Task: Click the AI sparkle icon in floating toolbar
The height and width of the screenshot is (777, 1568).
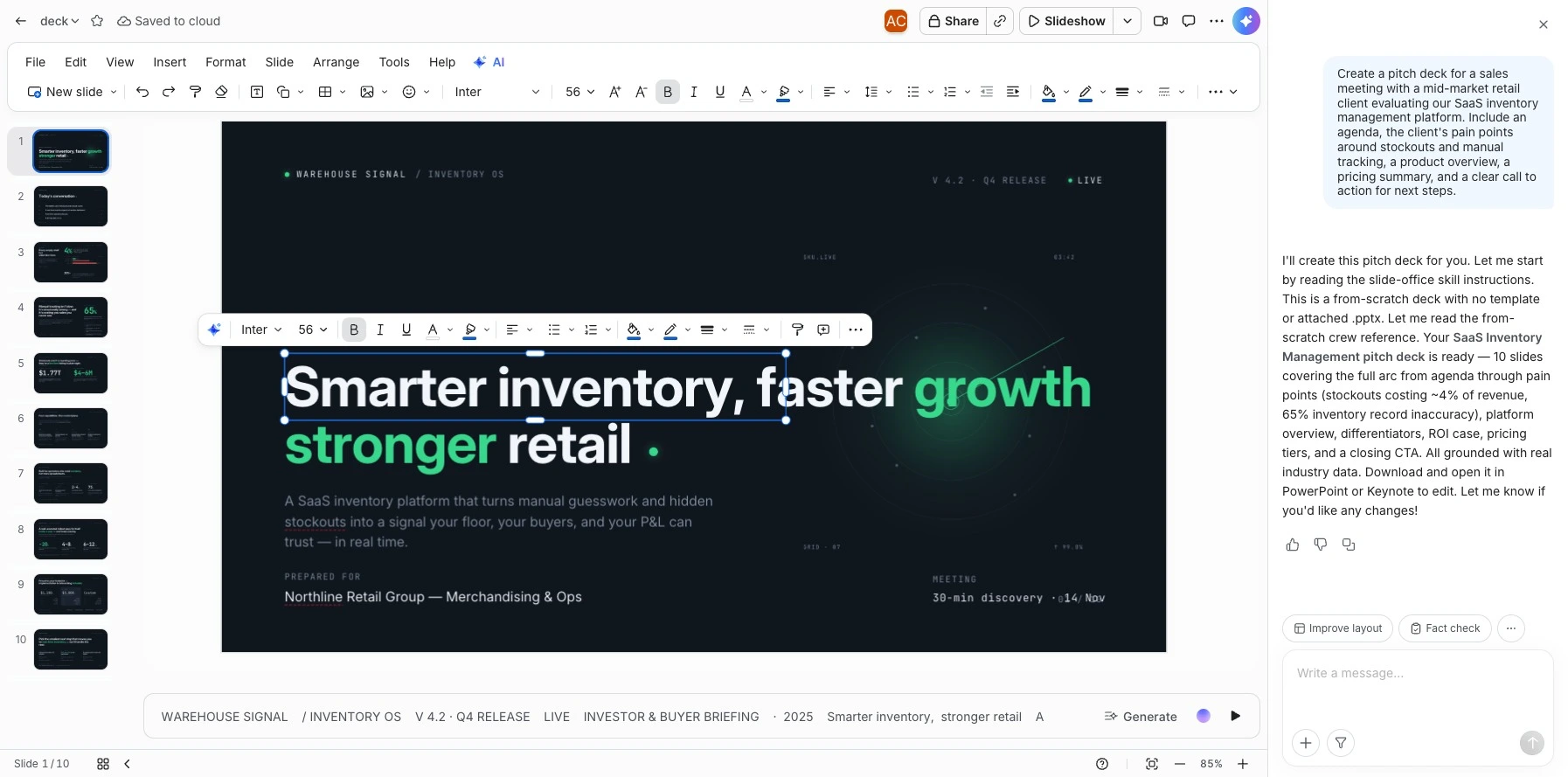Action: click(214, 330)
